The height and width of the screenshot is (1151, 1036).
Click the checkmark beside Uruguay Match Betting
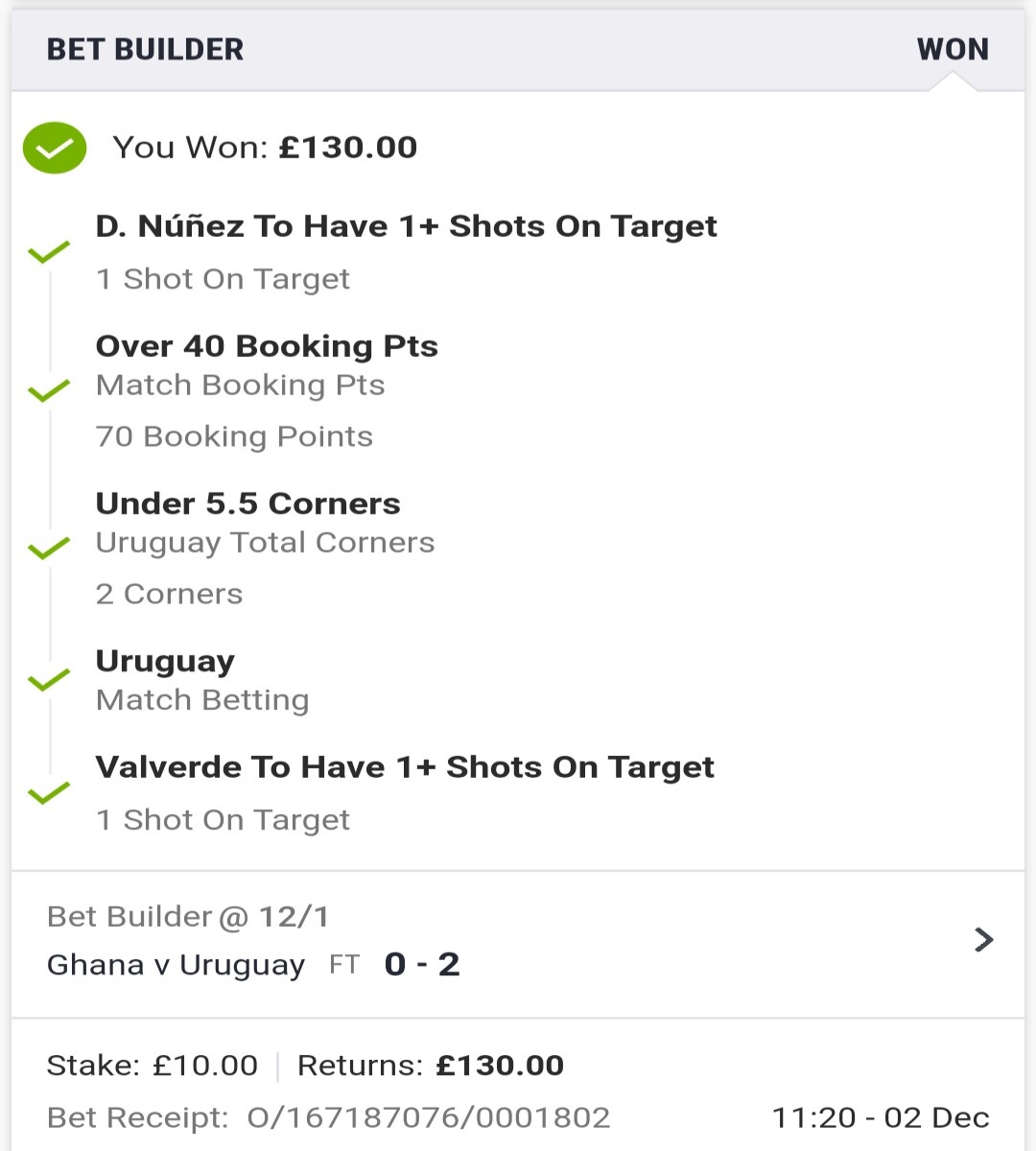pyautogui.click(x=49, y=680)
